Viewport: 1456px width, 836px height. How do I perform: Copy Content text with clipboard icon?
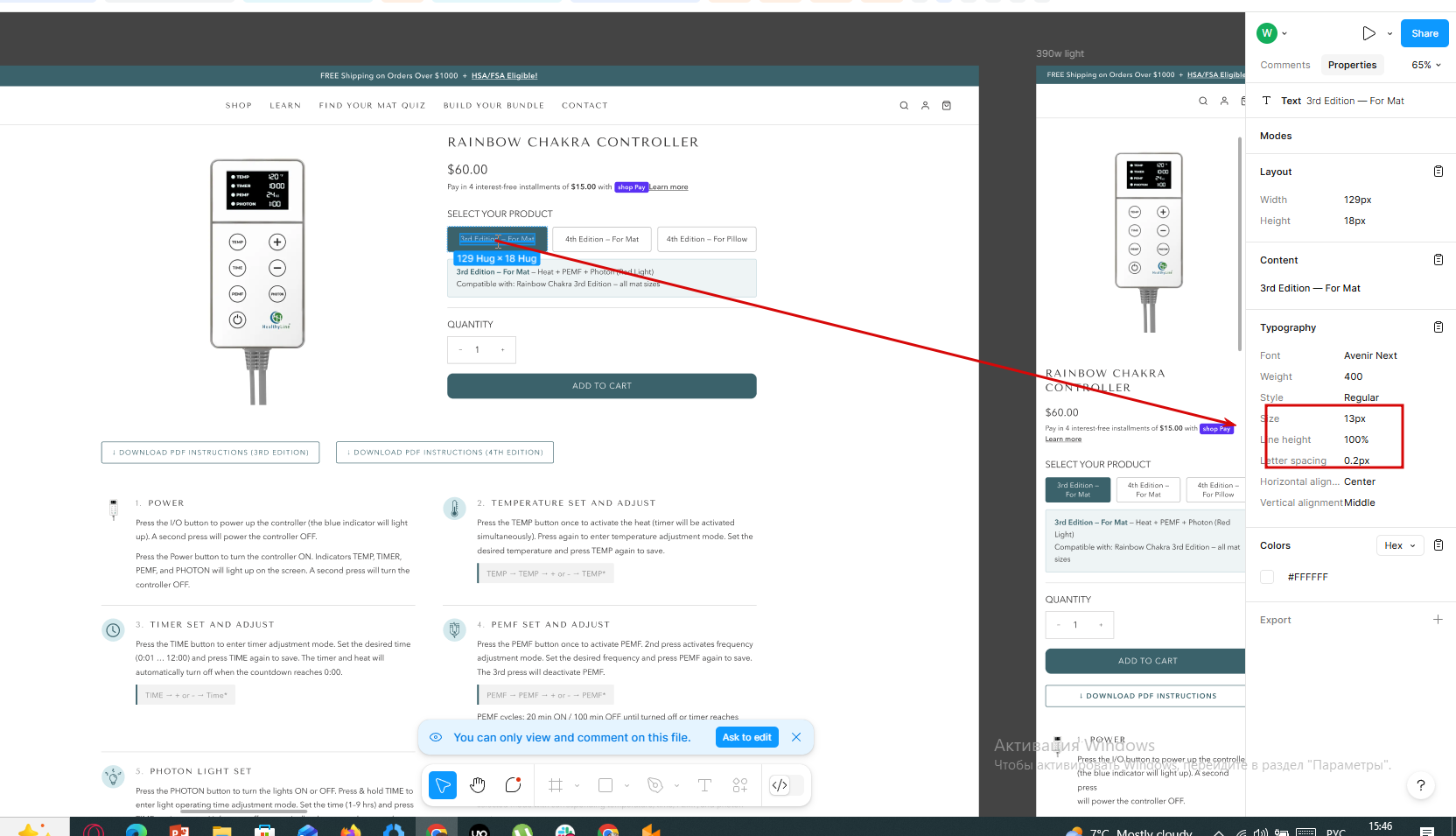click(x=1438, y=260)
